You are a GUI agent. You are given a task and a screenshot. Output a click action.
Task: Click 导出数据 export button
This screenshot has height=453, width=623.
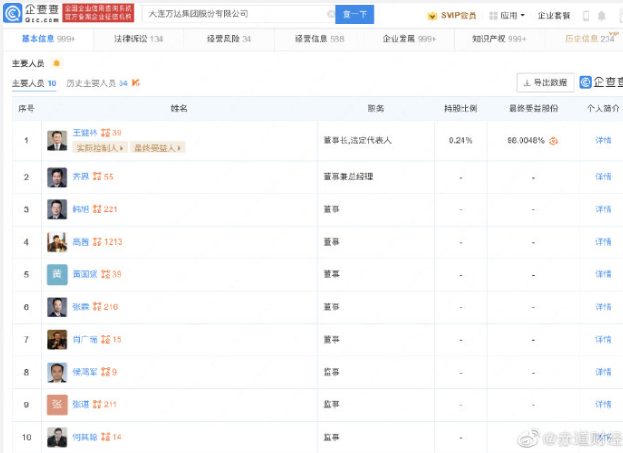(545, 83)
